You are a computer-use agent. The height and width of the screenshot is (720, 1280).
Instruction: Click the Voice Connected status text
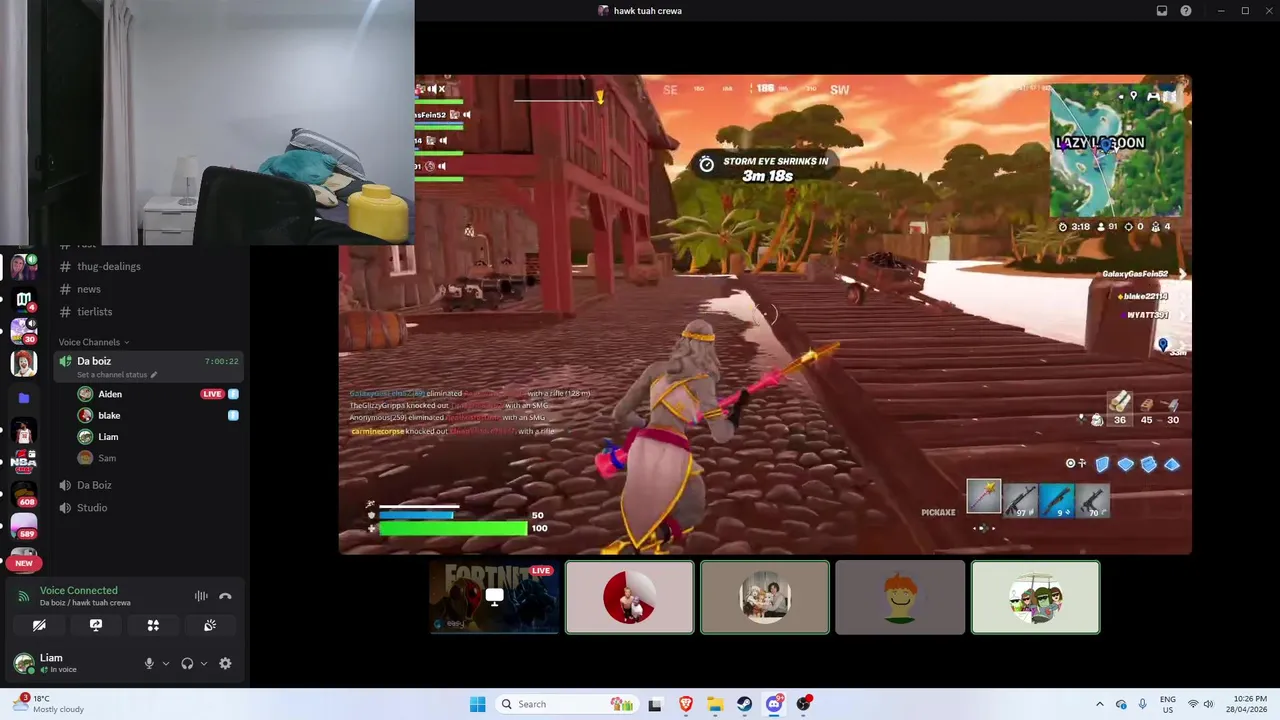point(78,590)
